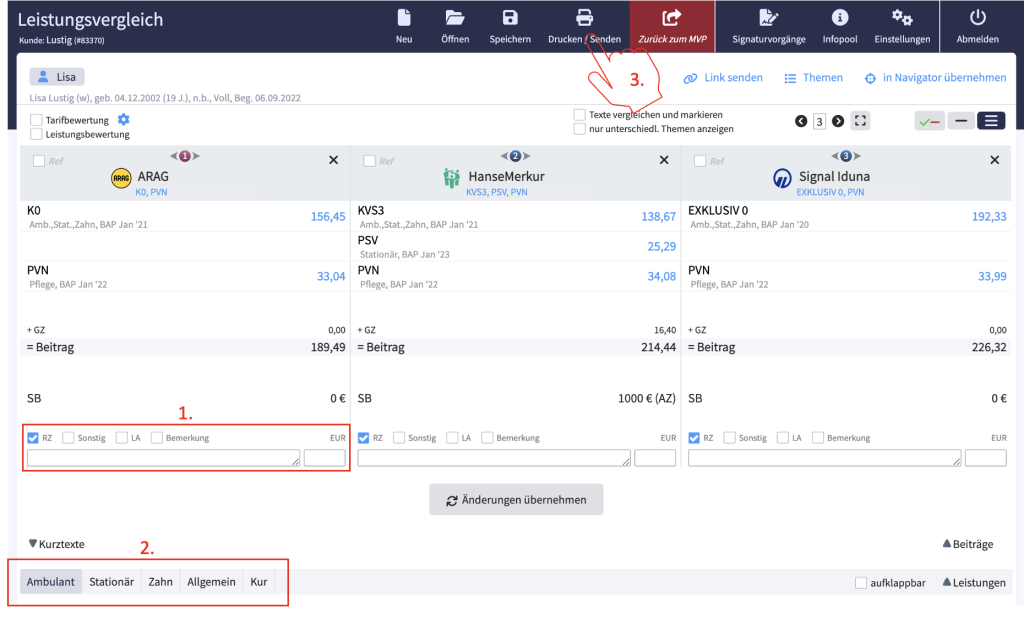Remove the Signal Iduna column

995,160
